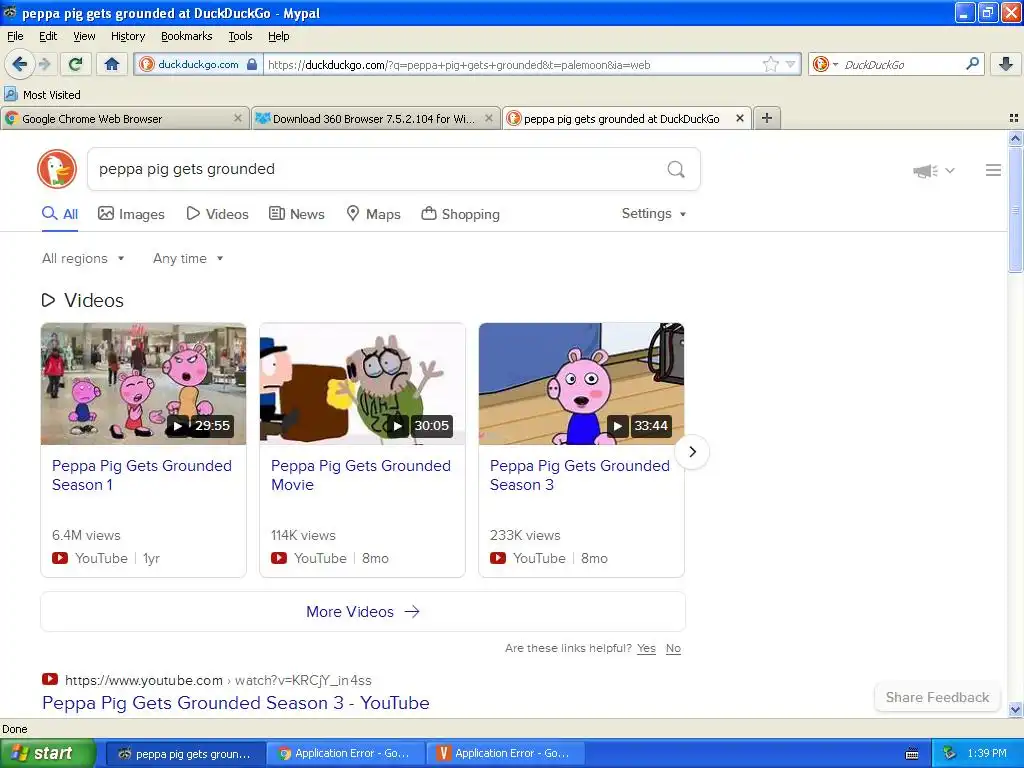The height and width of the screenshot is (768, 1024).
Task: Click the vertical scrollbar down arrow
Action: 1015,710
